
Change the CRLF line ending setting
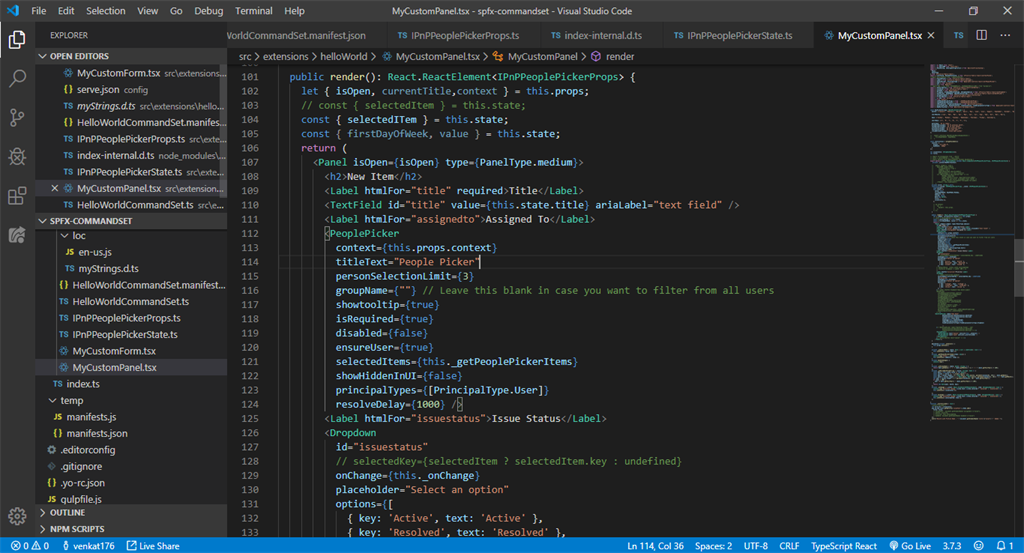(x=789, y=546)
